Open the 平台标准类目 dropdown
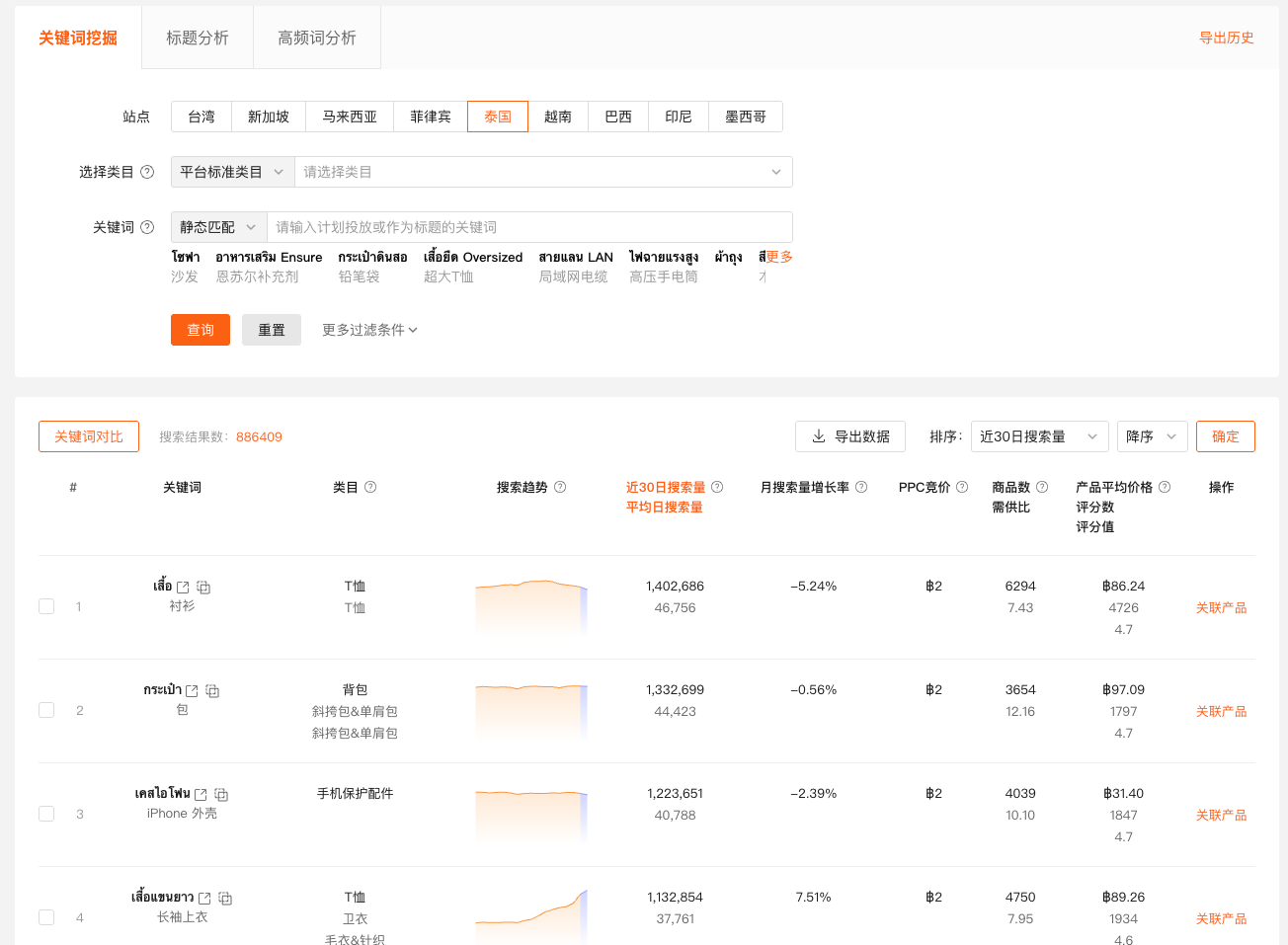Screen dimensions: 1288x945 pos(232,172)
